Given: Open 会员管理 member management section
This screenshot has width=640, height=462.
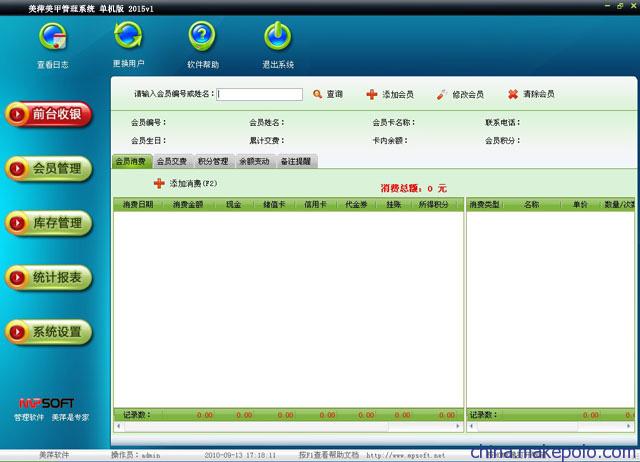Looking at the screenshot, I should click(48, 168).
